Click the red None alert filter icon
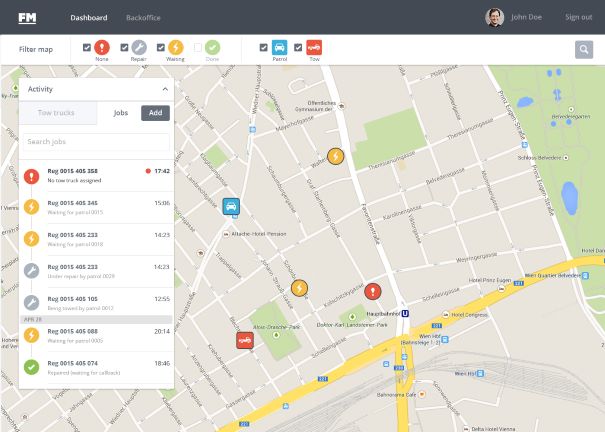 point(102,47)
